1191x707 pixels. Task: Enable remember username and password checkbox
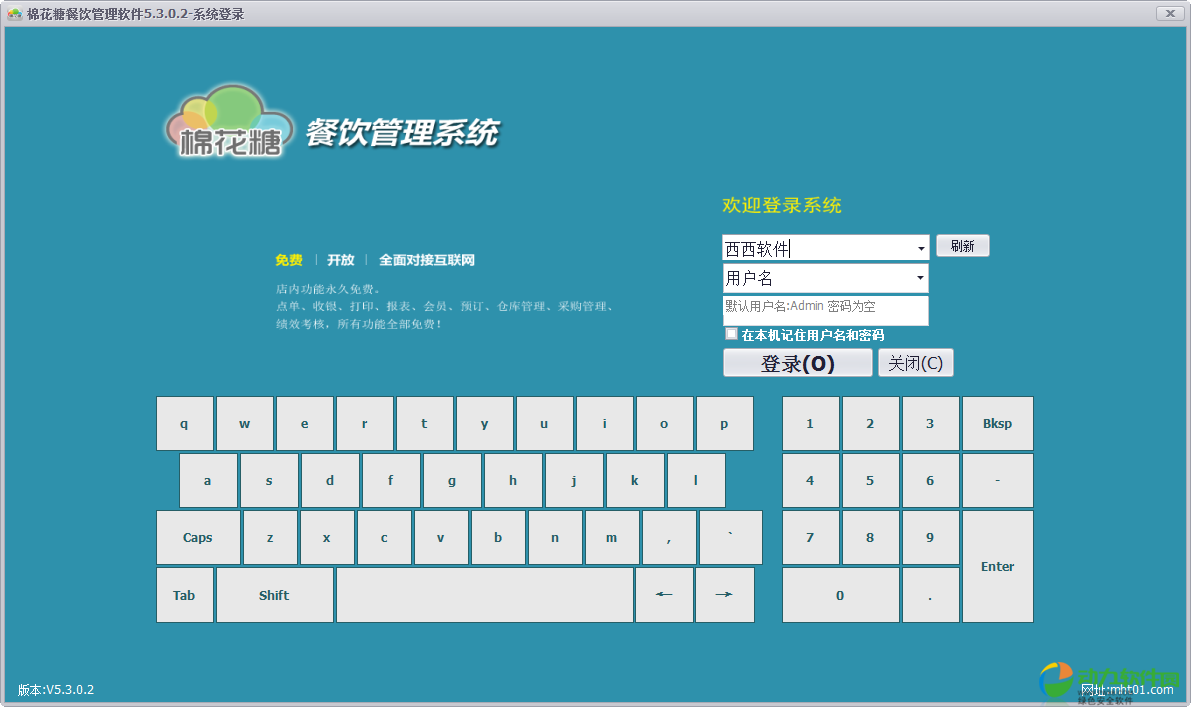(732, 334)
